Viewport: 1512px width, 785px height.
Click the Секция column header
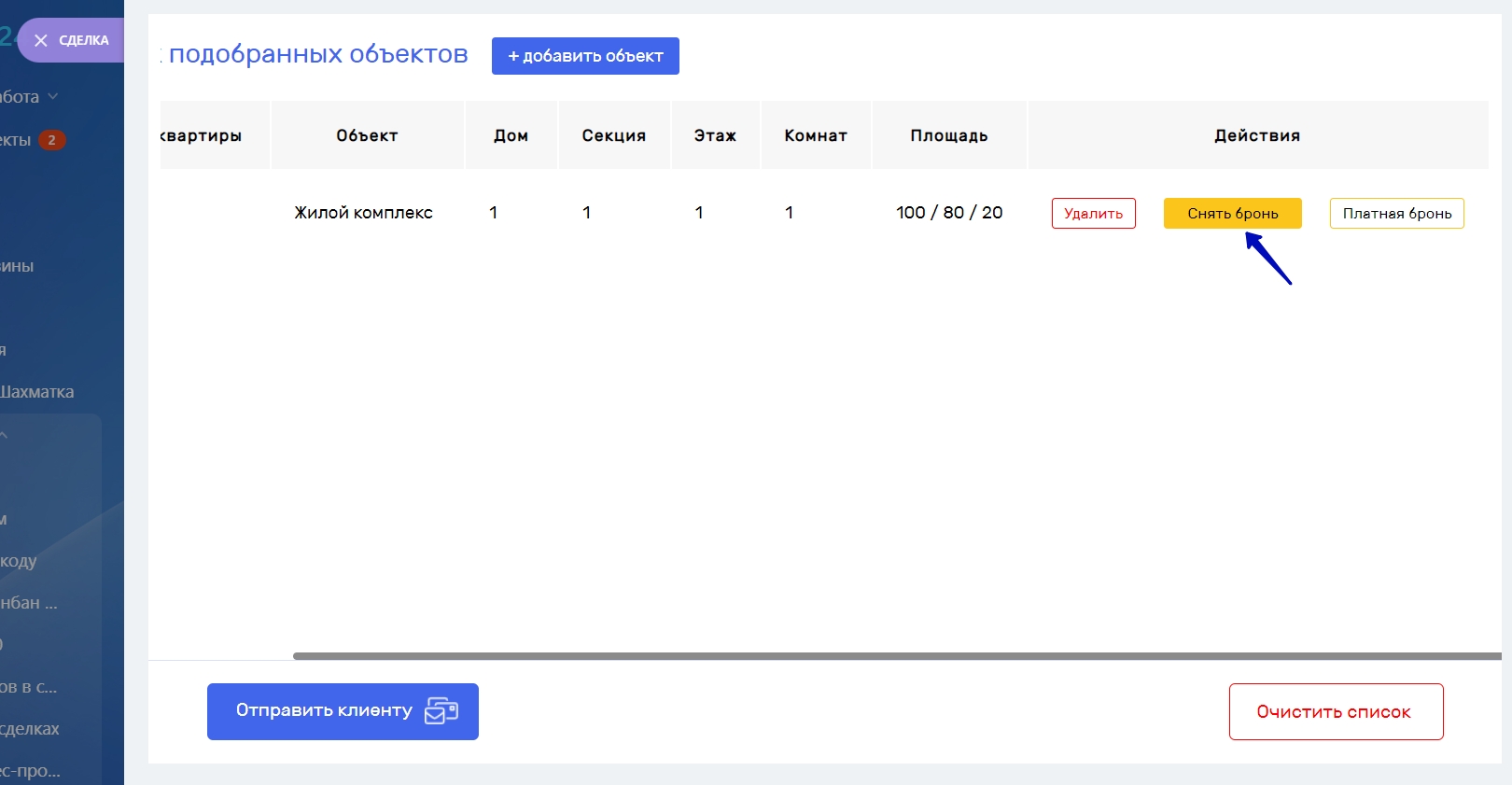point(614,135)
